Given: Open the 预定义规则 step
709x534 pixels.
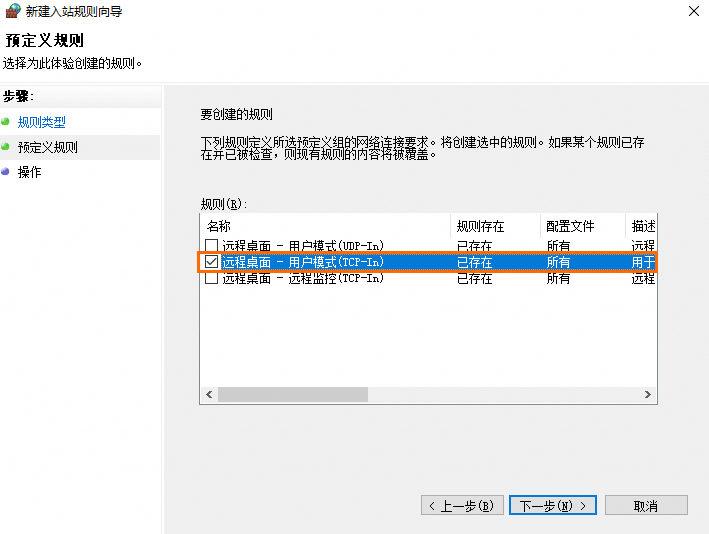Looking at the screenshot, I should coord(48,147).
